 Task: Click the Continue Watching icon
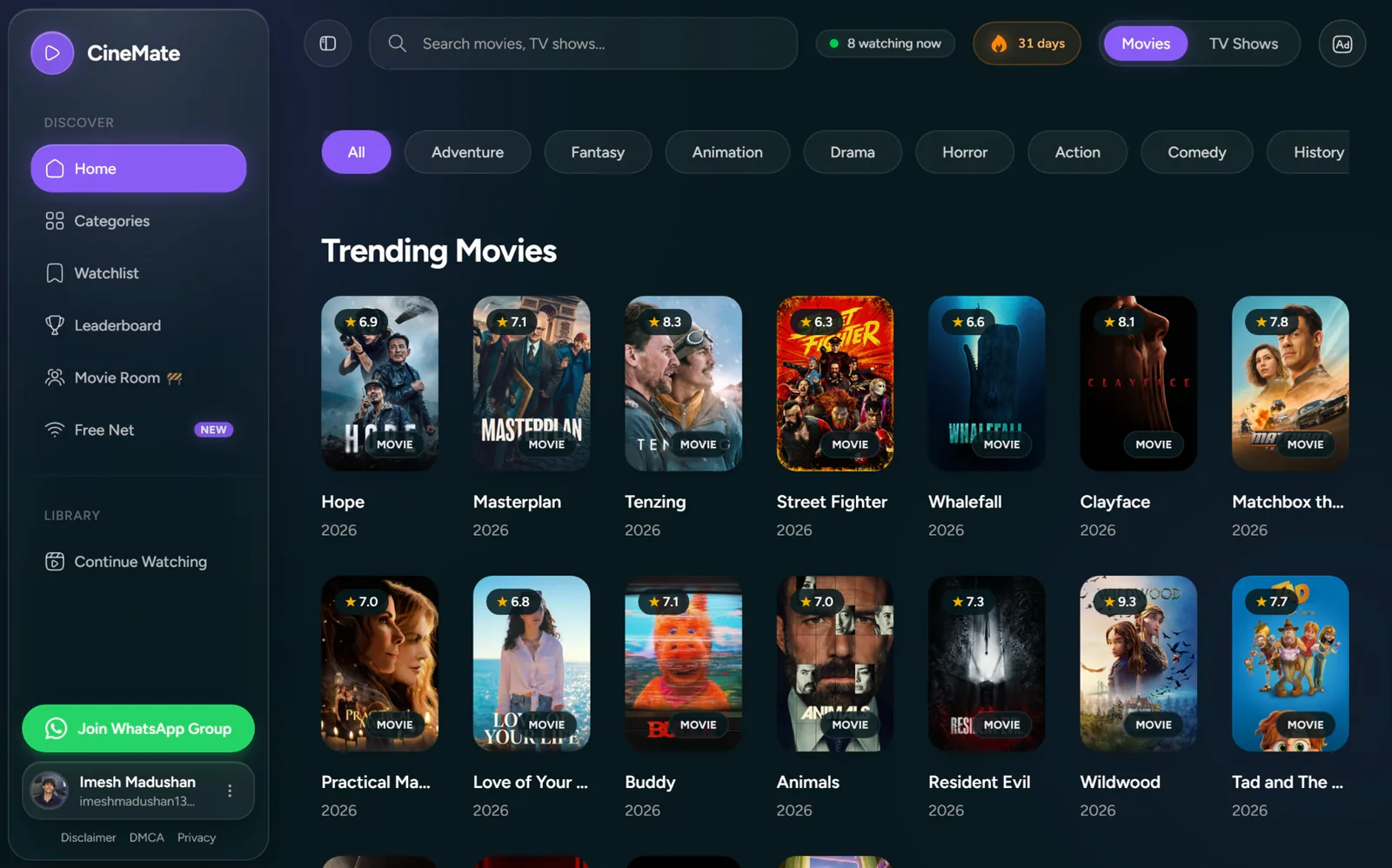click(55, 562)
